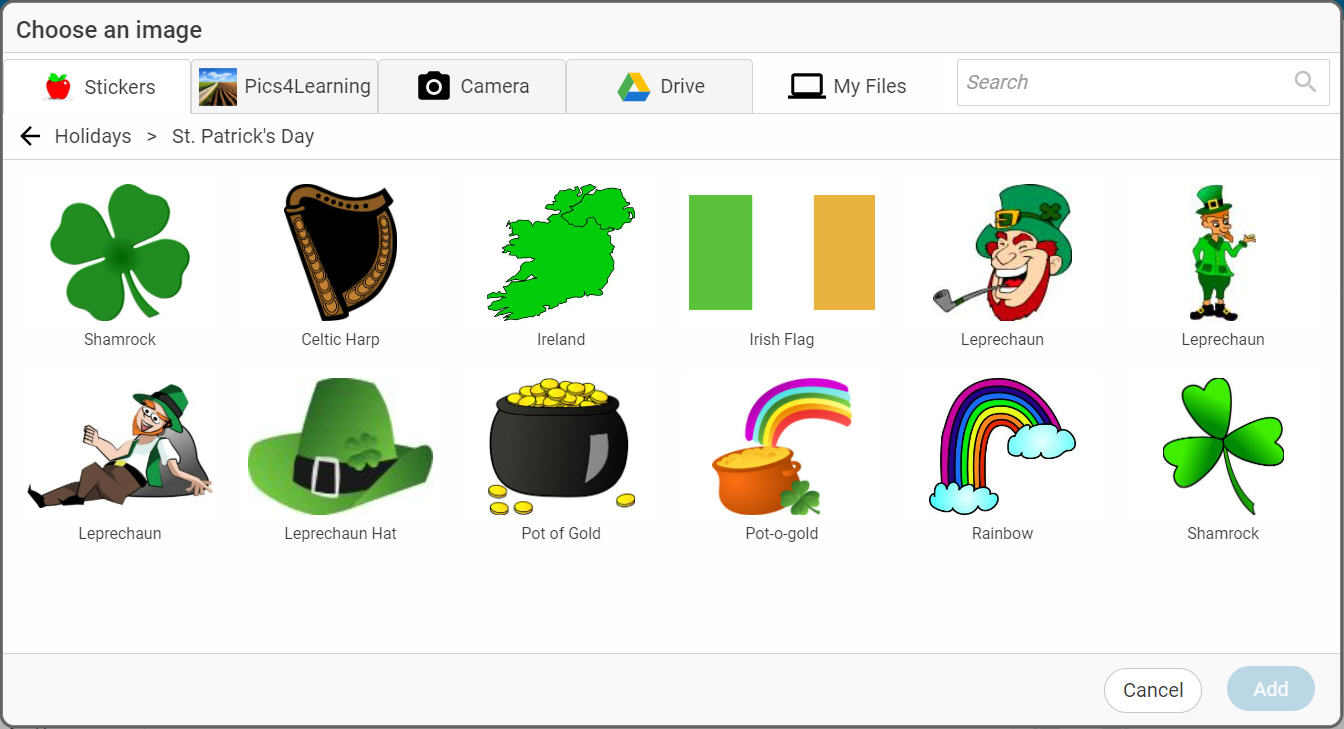Click the Holidays breadcrumb link
Image resolution: width=1344 pixels, height=729 pixels.
pos(93,136)
